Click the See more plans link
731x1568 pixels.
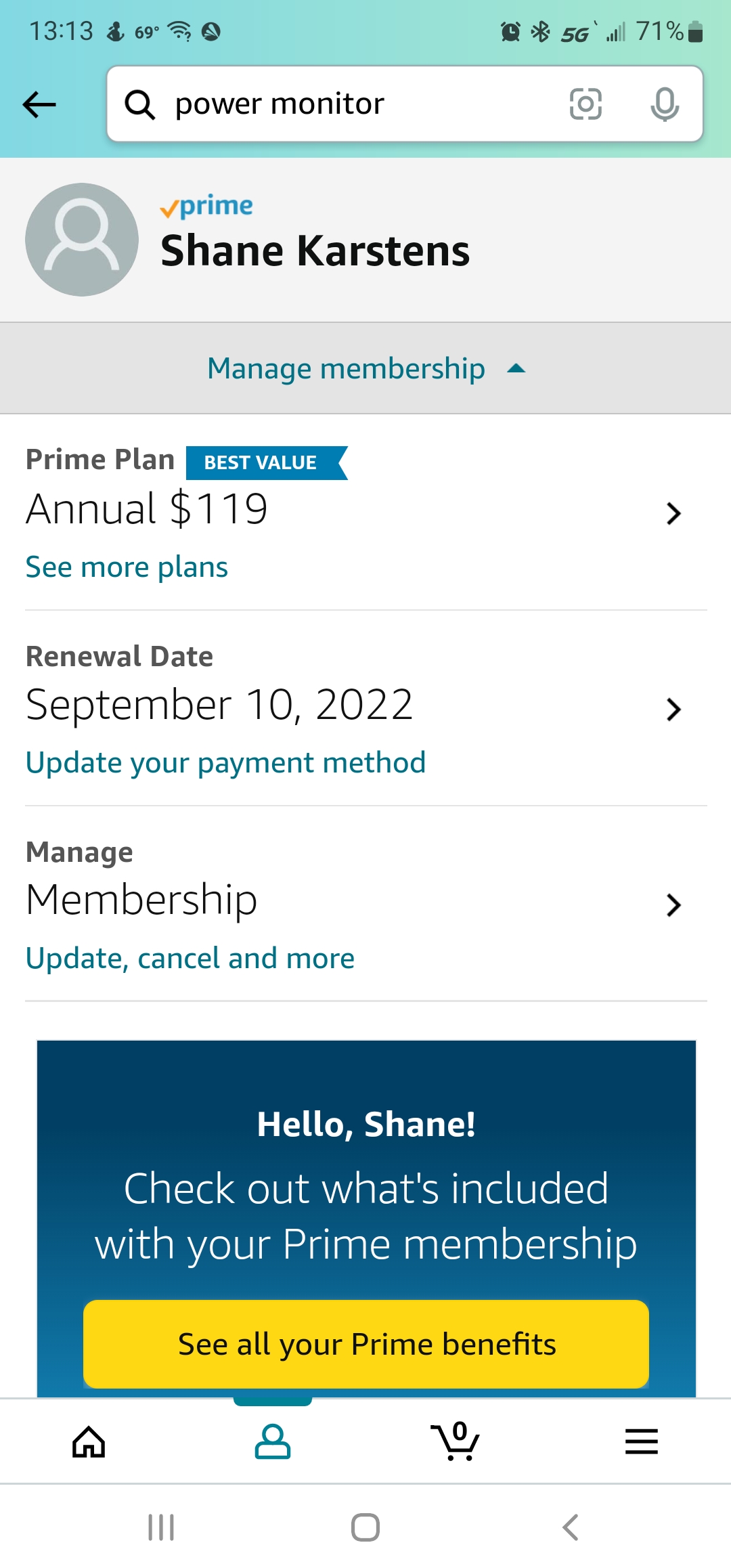(127, 567)
